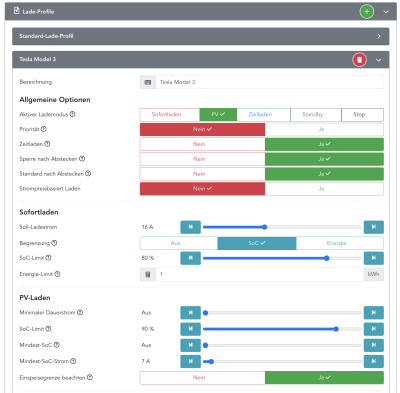Click the Lade-Profile document icon
The image size is (400, 393).
16,11
